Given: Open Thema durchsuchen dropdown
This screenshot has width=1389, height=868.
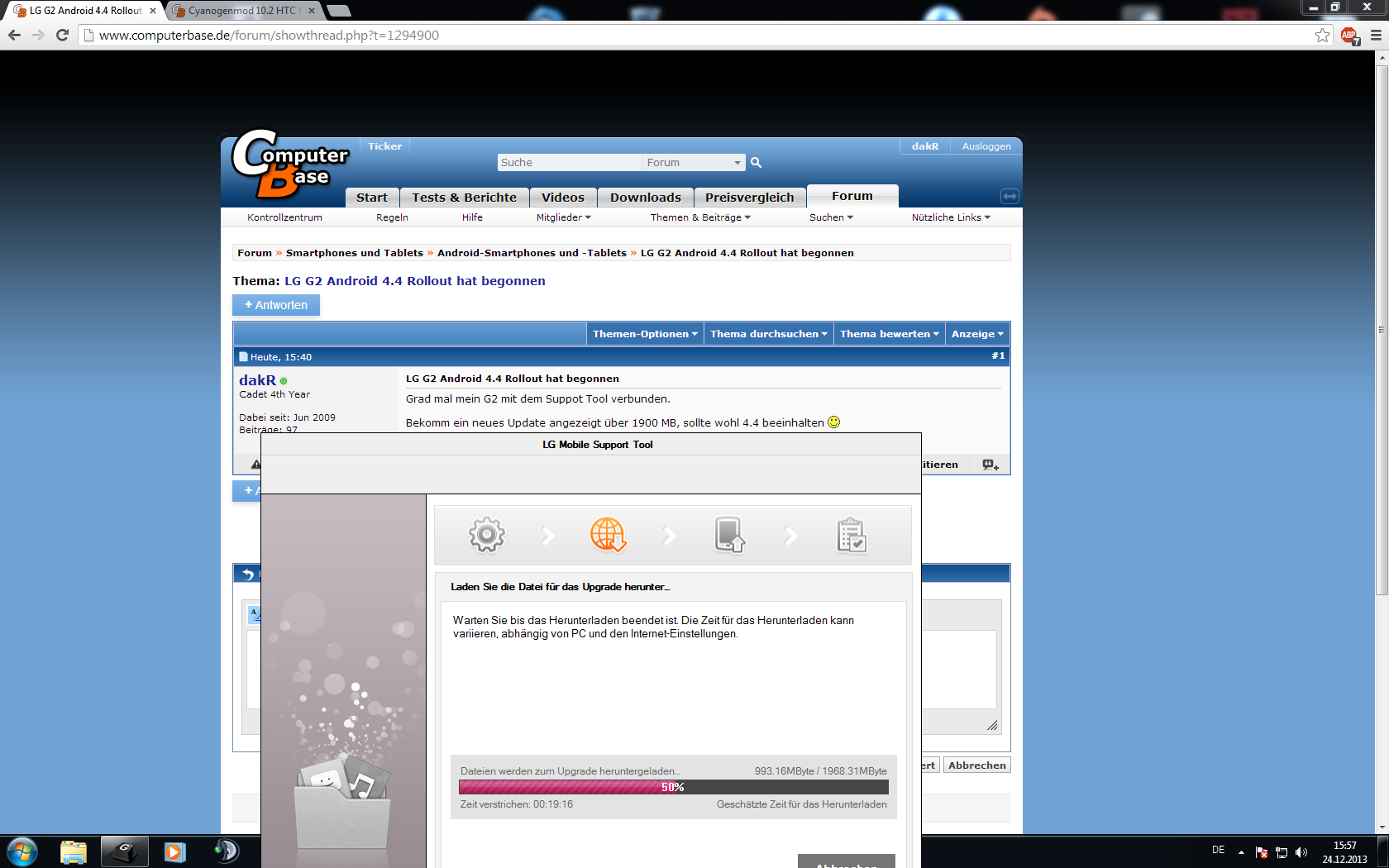Looking at the screenshot, I should coord(768,334).
